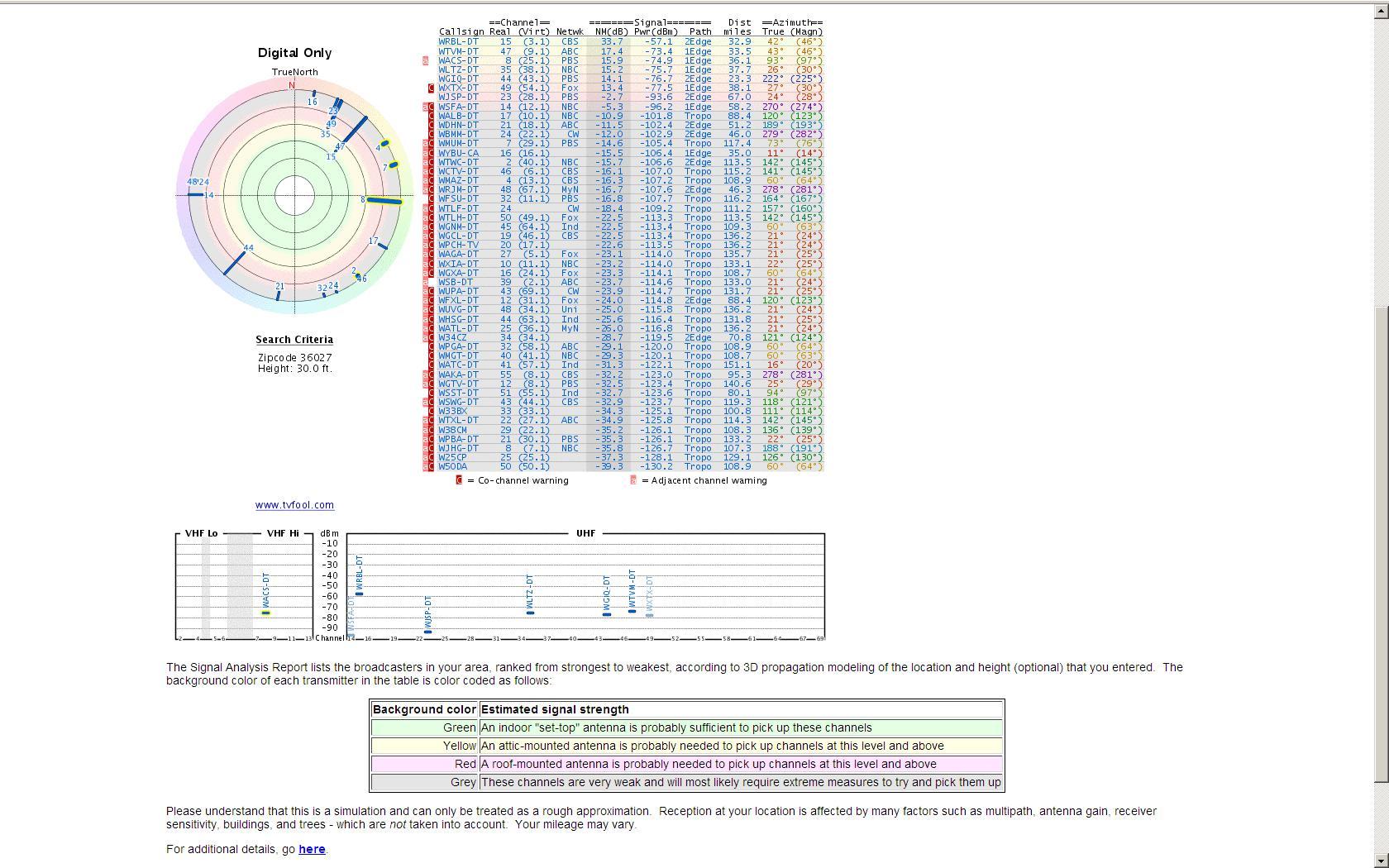Select the WRBL-DT callsign in the table
The height and width of the screenshot is (868, 1389).
pos(458,41)
